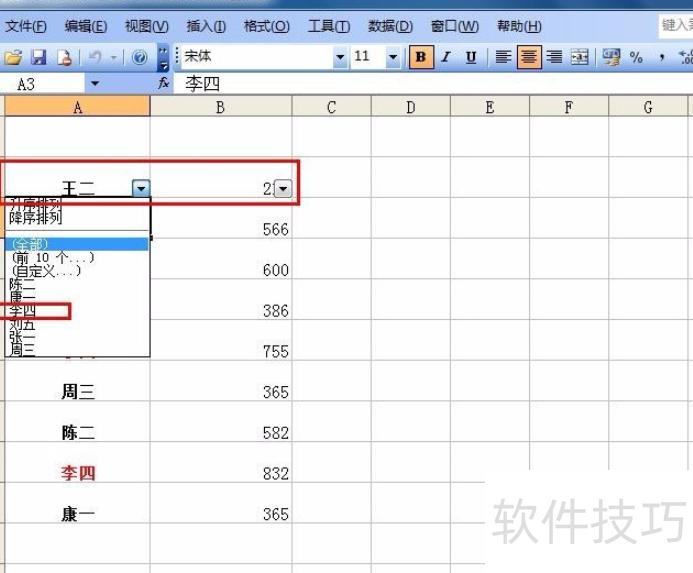693x573 pixels.
Task: Open the 窗口(W) menu
Action: (x=455, y=27)
